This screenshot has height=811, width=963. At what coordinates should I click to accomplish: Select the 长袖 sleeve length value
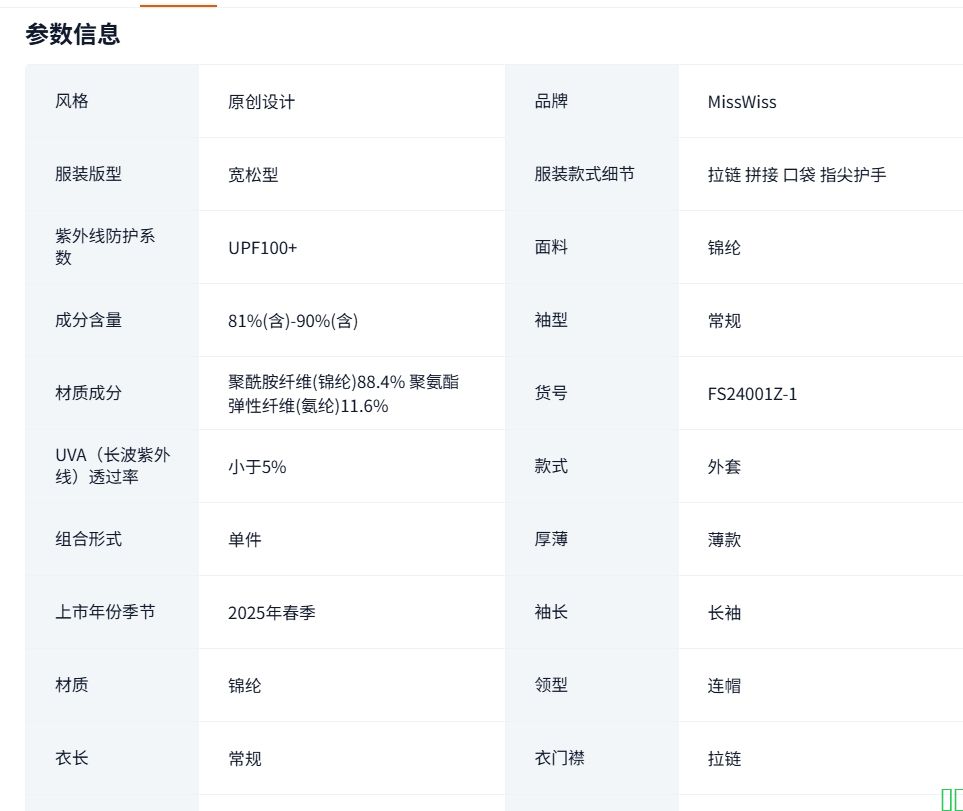click(724, 613)
